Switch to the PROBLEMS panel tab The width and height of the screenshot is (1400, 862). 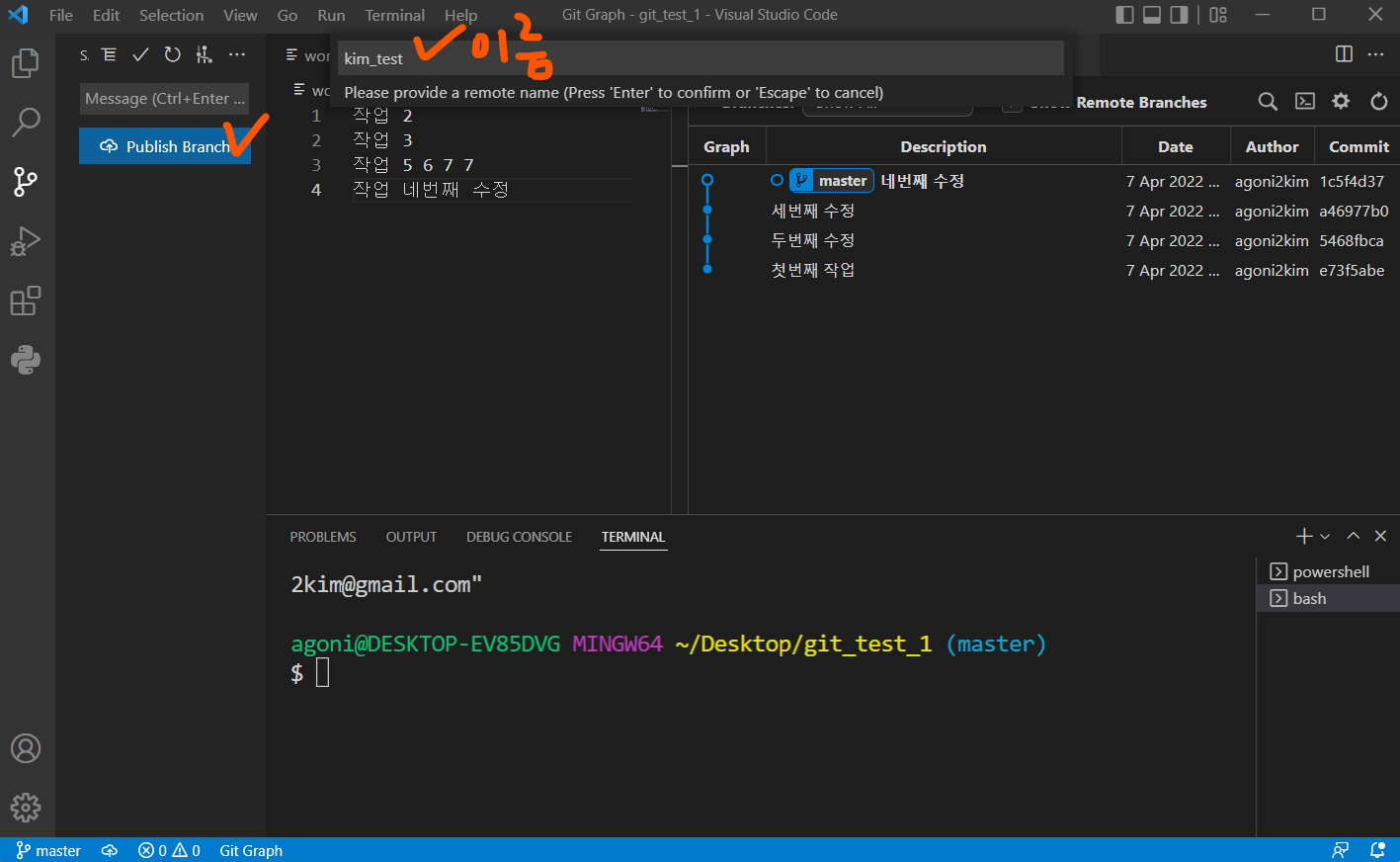(323, 537)
